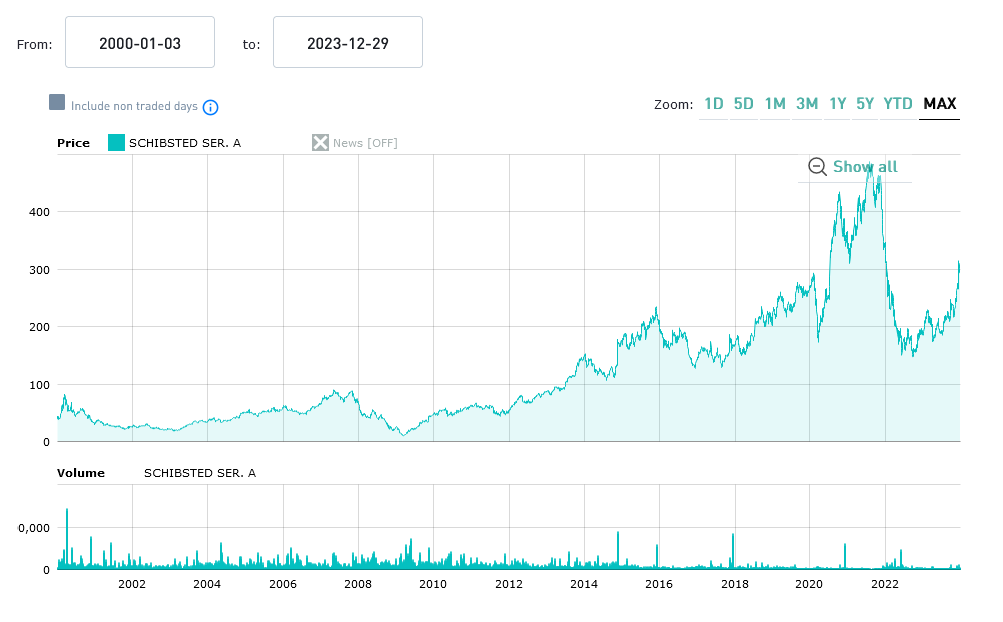Image resolution: width=1003 pixels, height=622 pixels.
Task: Click the teal SCHIBSTED price color swatch
Action: click(116, 143)
